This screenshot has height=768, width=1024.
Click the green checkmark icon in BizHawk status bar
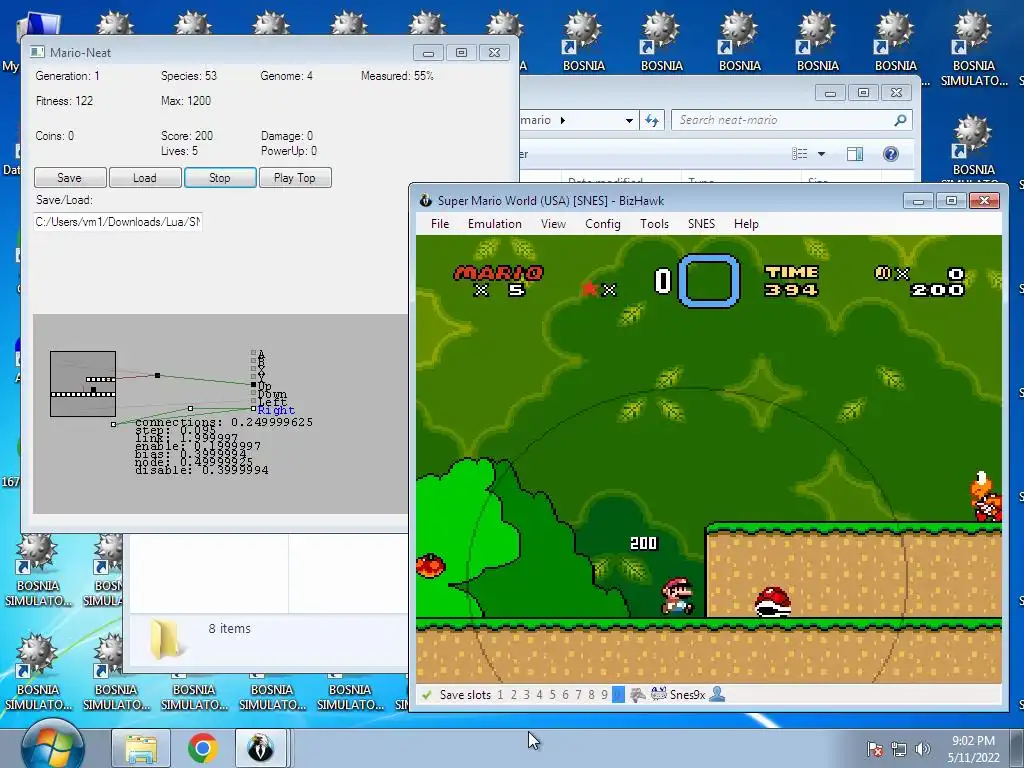pos(426,695)
